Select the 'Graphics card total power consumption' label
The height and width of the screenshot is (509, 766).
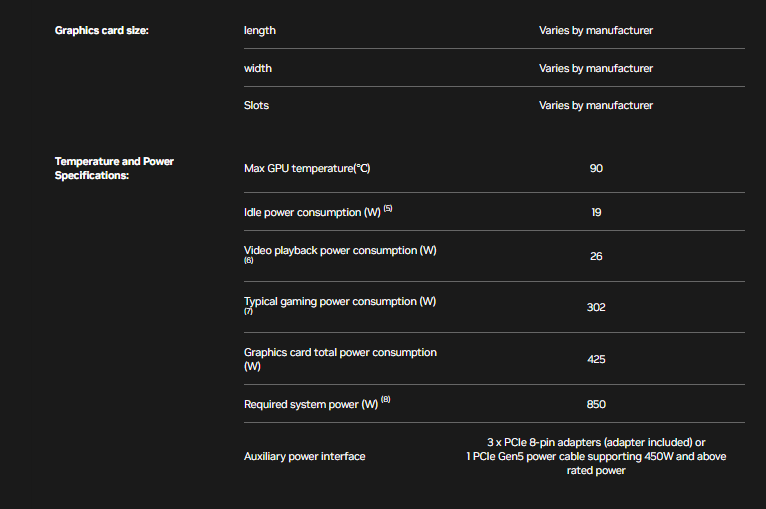(340, 352)
